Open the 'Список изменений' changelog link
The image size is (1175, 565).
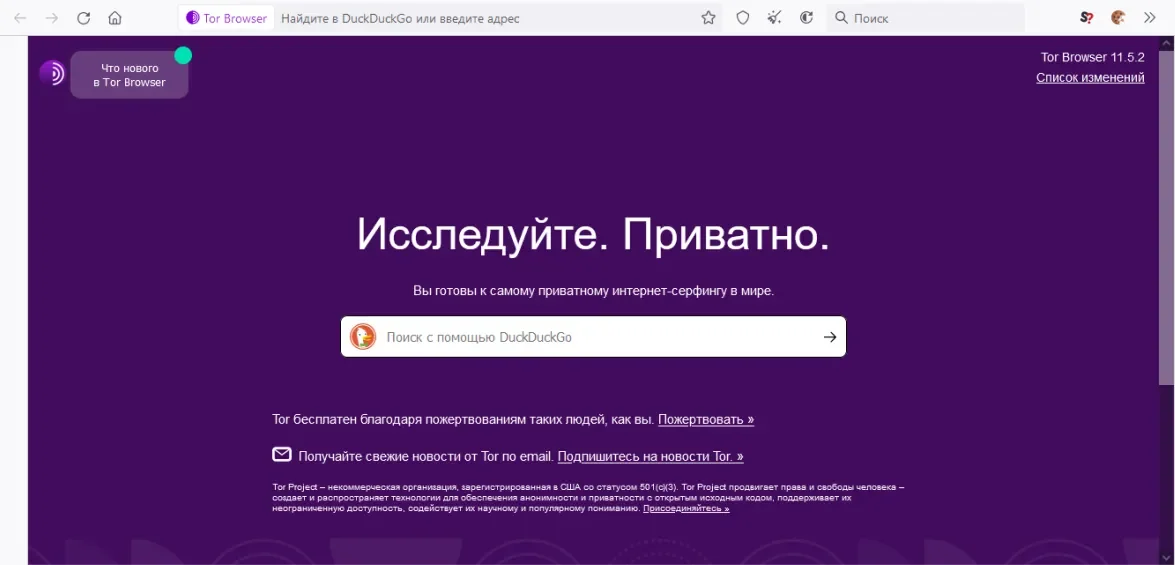pyautogui.click(x=1090, y=77)
